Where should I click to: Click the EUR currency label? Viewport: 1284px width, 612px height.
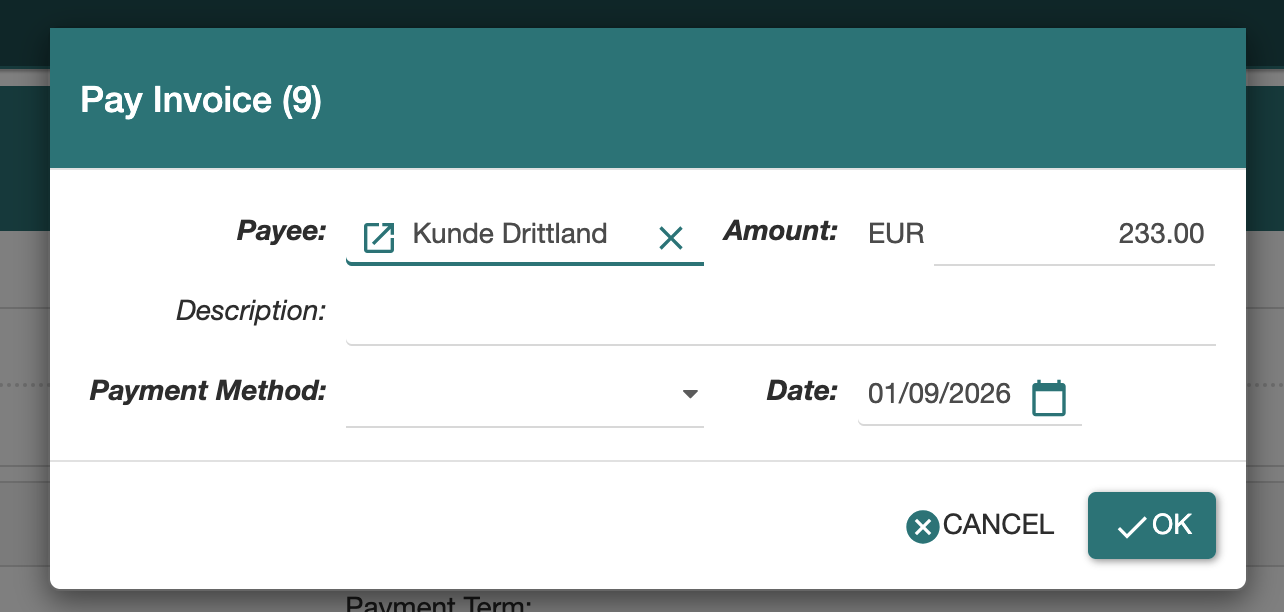[x=896, y=235]
